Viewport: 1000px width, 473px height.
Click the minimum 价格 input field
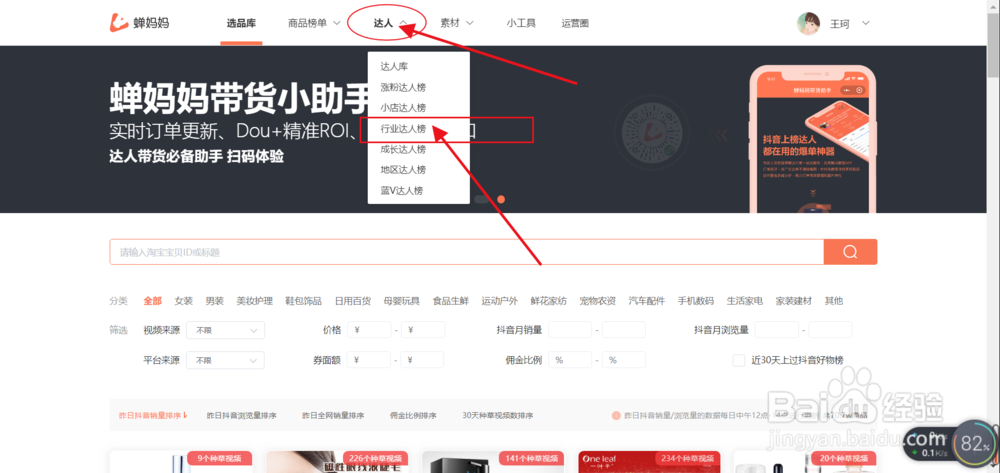click(x=369, y=330)
